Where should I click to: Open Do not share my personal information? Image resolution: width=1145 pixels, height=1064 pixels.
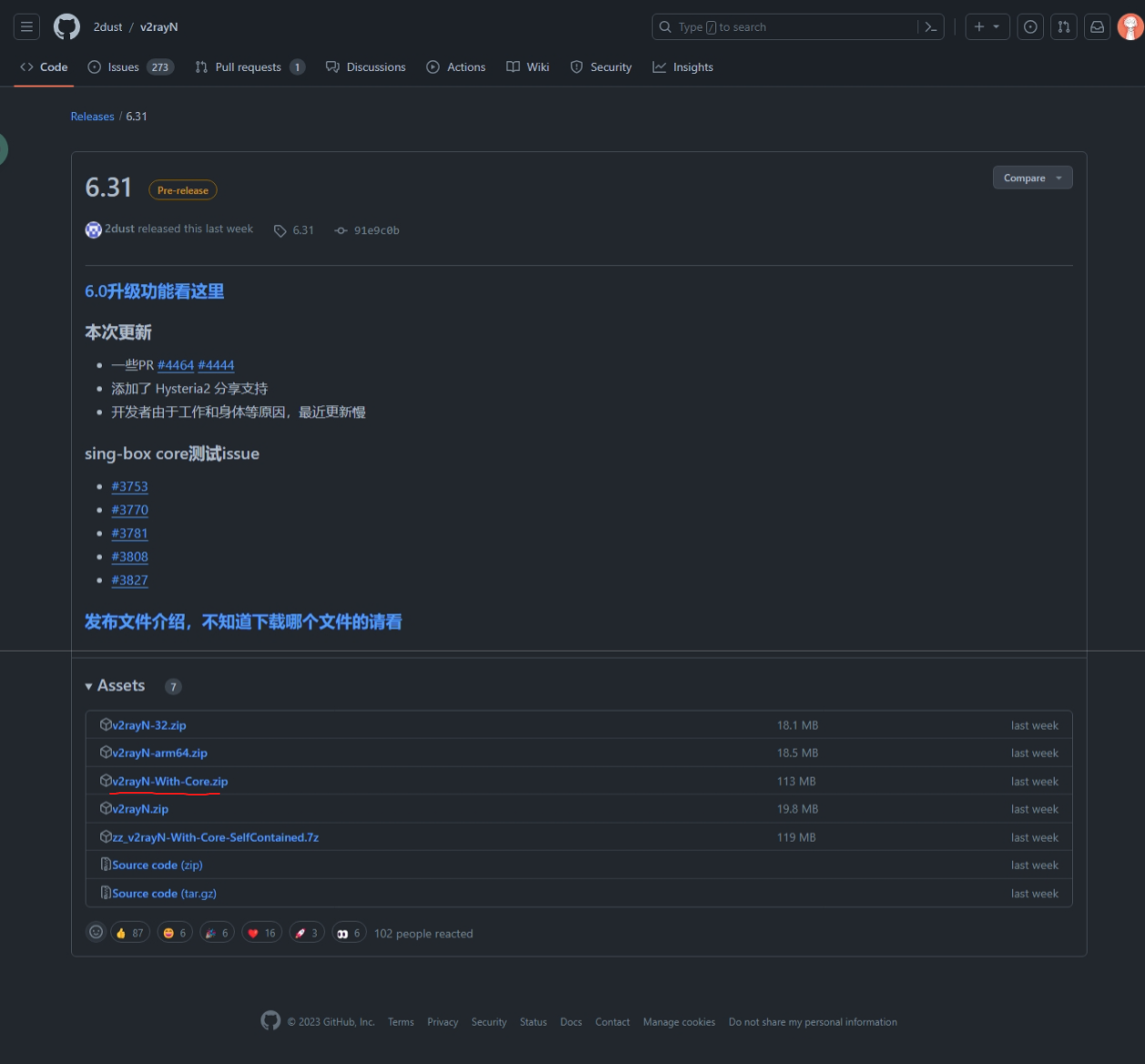tap(813, 1022)
